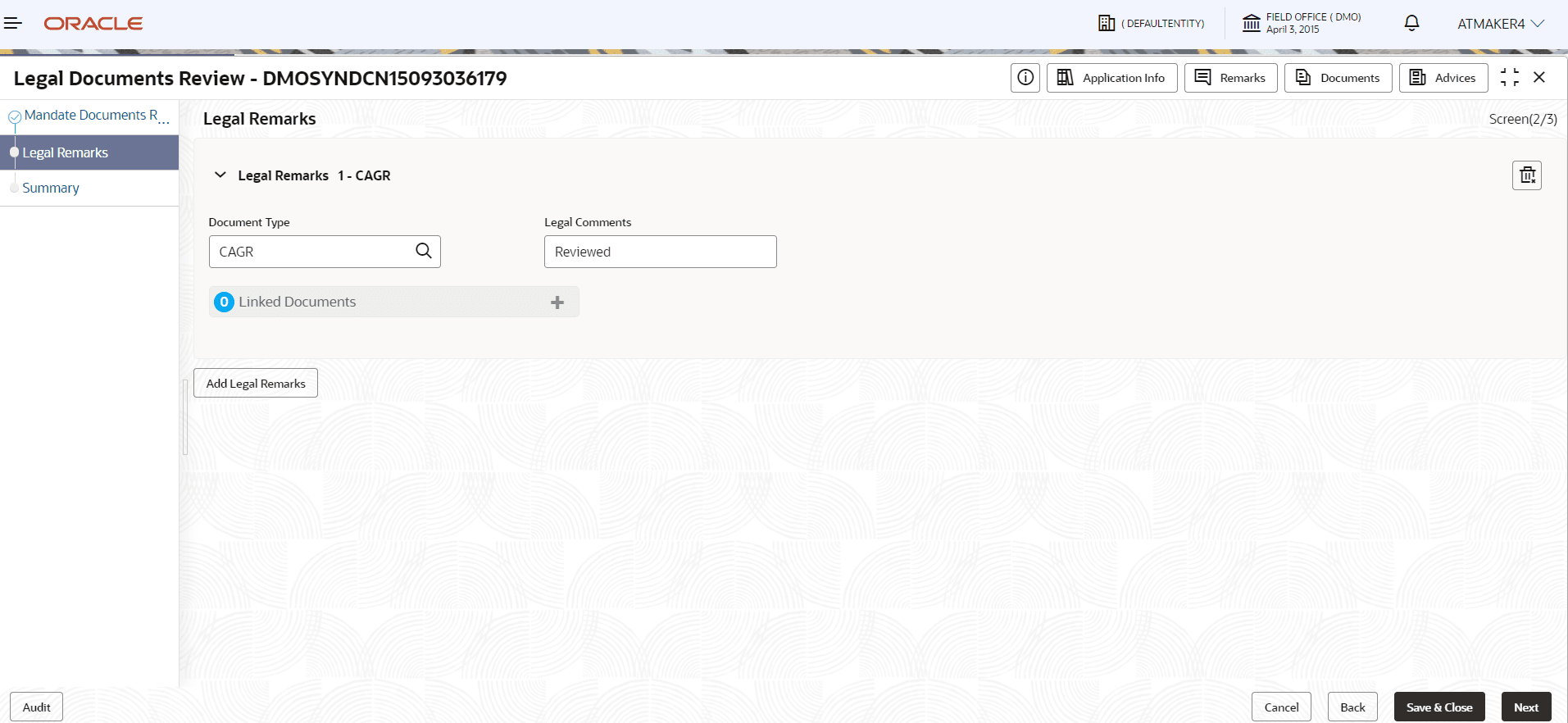Click the Next button
1568x723 pixels.
(x=1526, y=707)
